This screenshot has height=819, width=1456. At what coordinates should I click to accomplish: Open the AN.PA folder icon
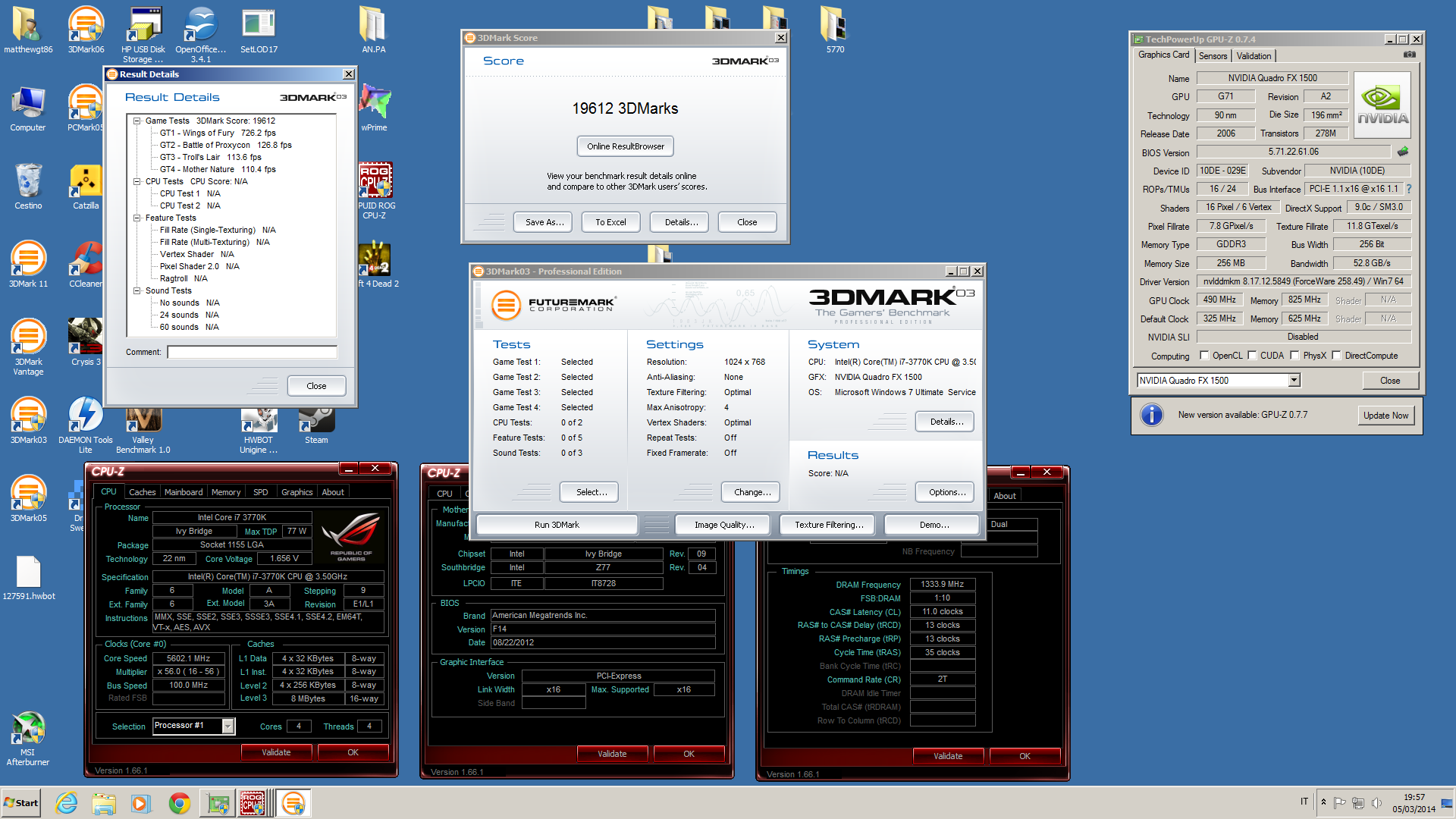point(373,30)
